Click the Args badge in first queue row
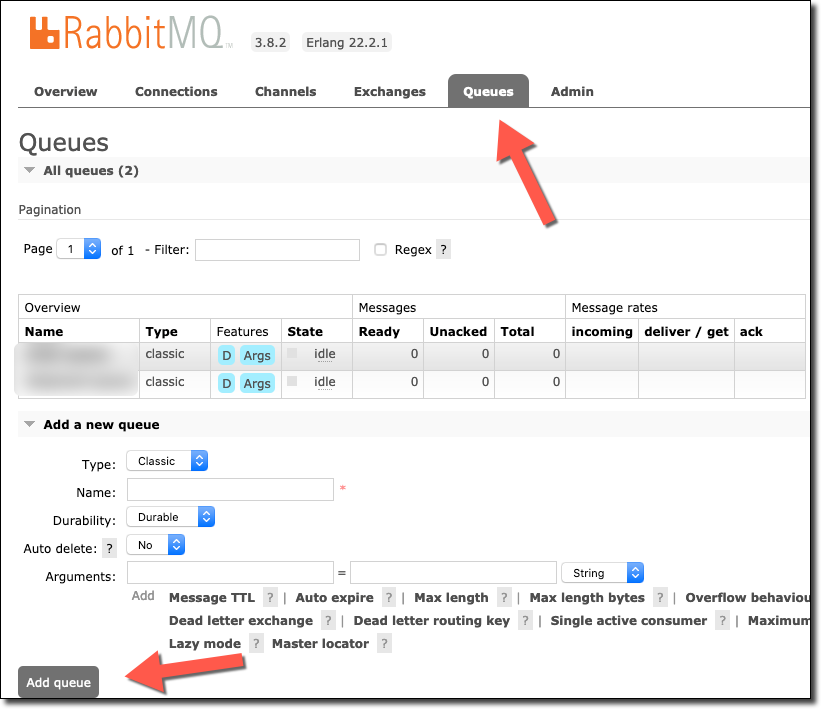821x709 pixels. 257,356
